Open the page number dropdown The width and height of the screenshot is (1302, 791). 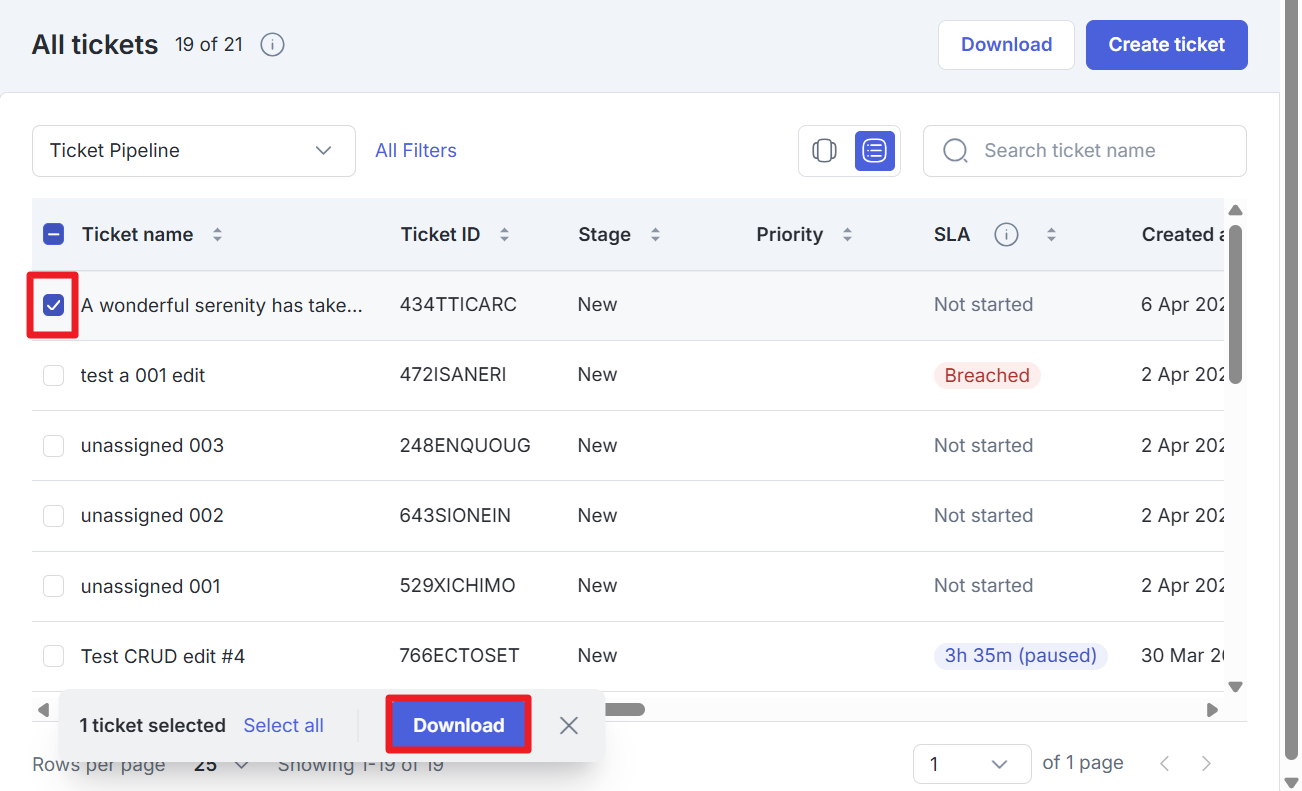point(971,764)
